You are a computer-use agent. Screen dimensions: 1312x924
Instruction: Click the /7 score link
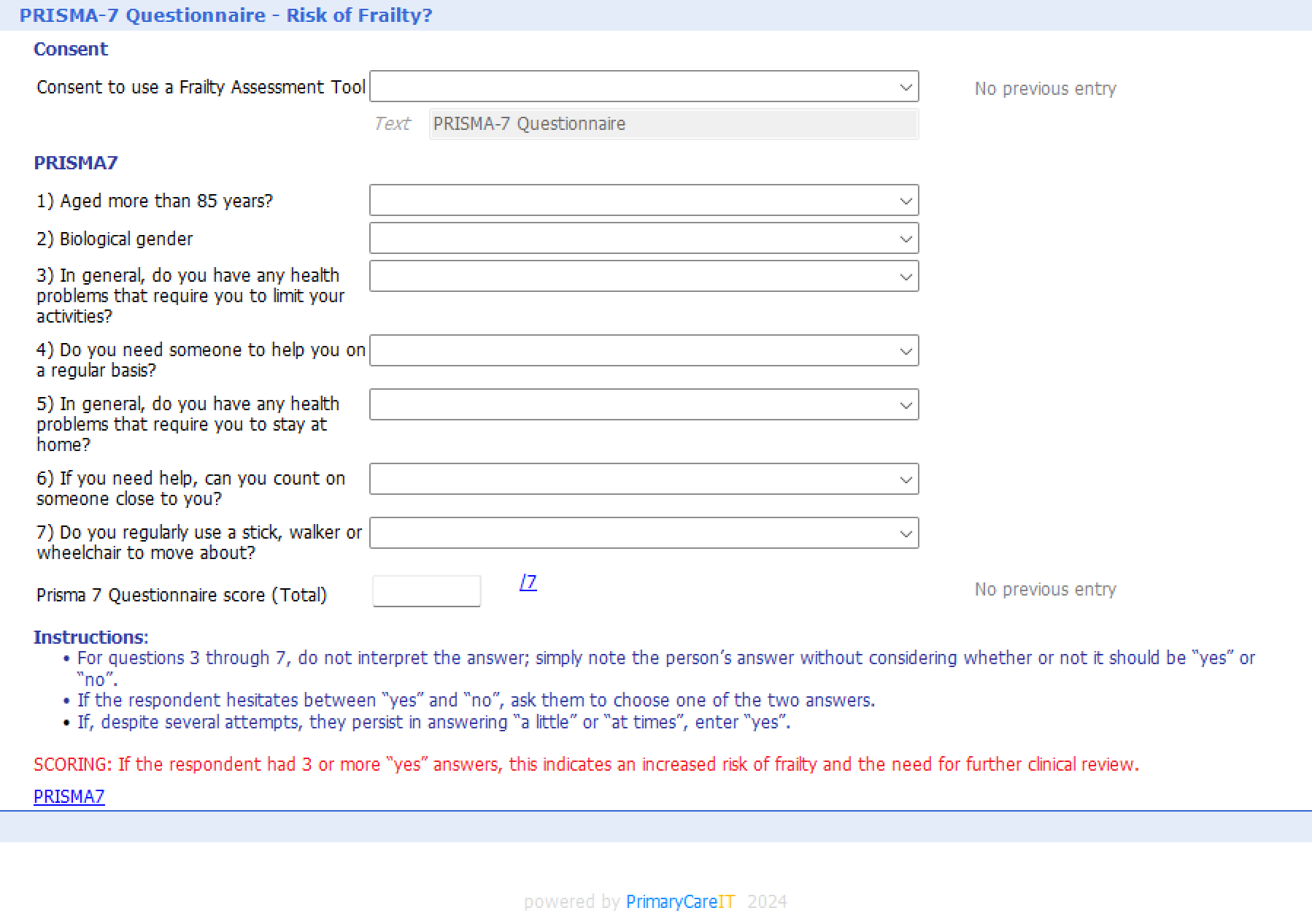528,582
